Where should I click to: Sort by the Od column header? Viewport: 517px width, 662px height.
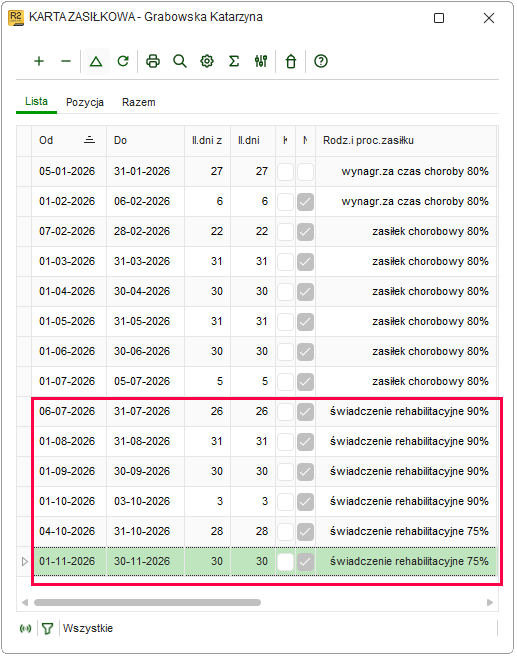pyautogui.click(x=69, y=141)
